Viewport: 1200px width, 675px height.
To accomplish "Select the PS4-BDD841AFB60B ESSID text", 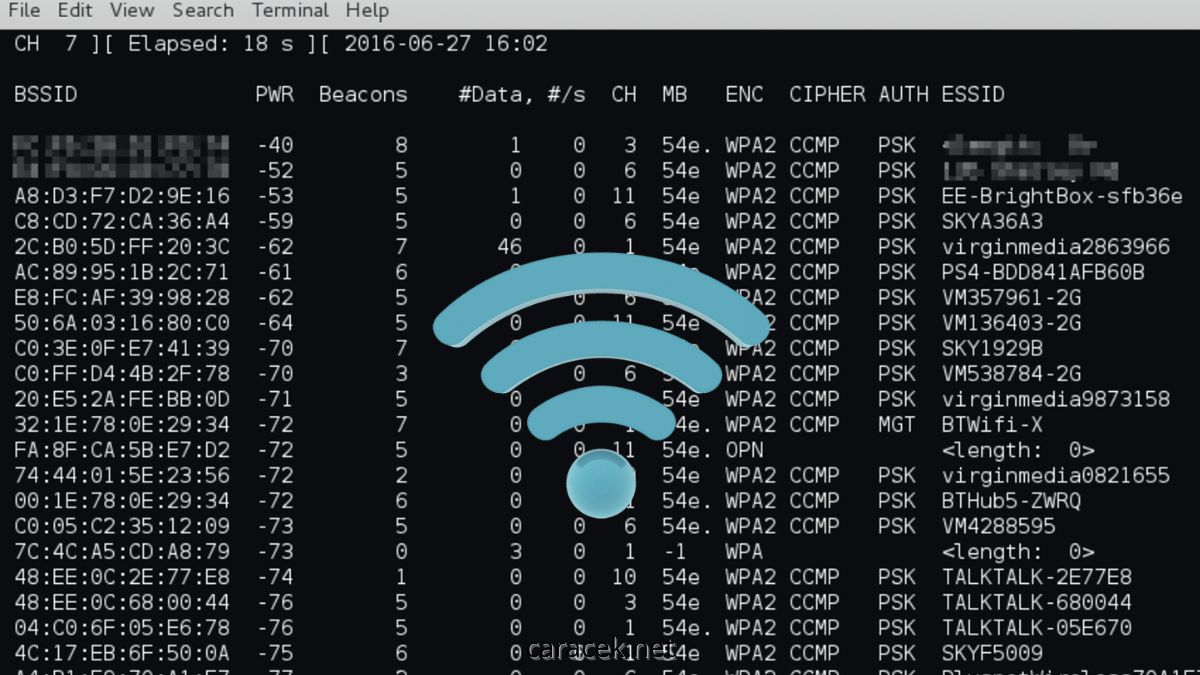I will [1043, 272].
